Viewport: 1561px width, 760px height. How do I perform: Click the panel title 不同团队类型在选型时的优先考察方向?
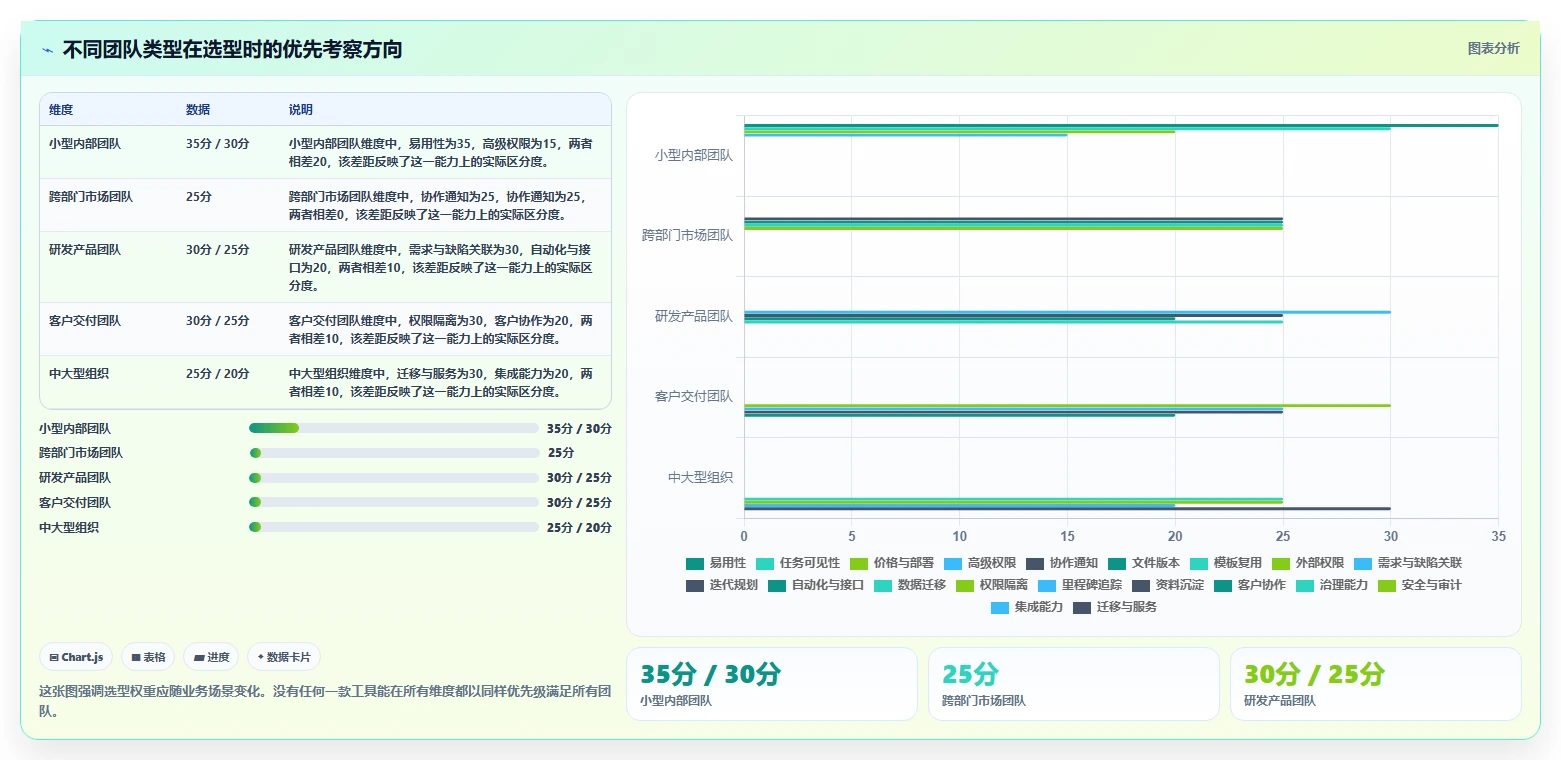[x=232, y=50]
